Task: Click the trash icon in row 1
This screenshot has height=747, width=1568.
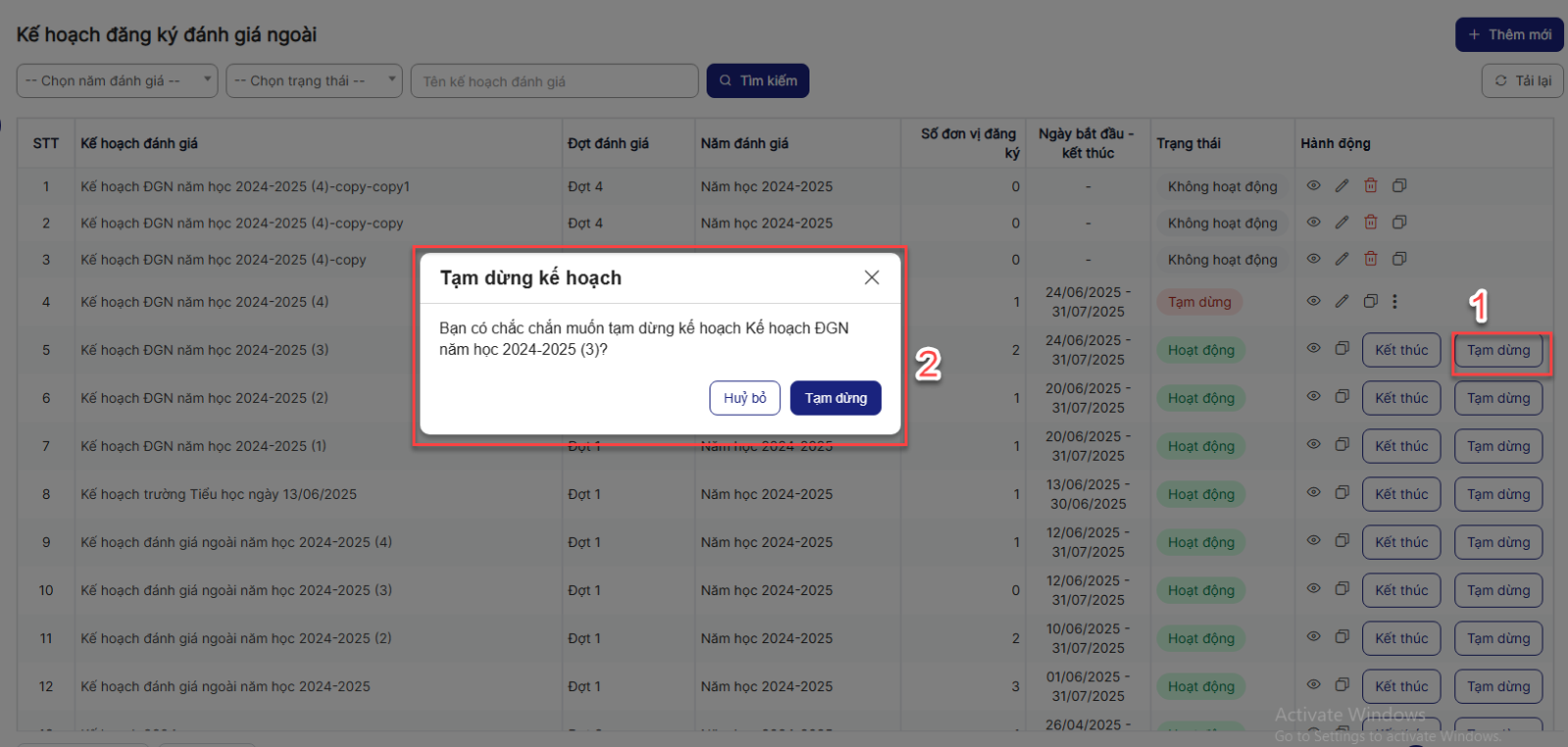Action: pyautogui.click(x=1371, y=185)
